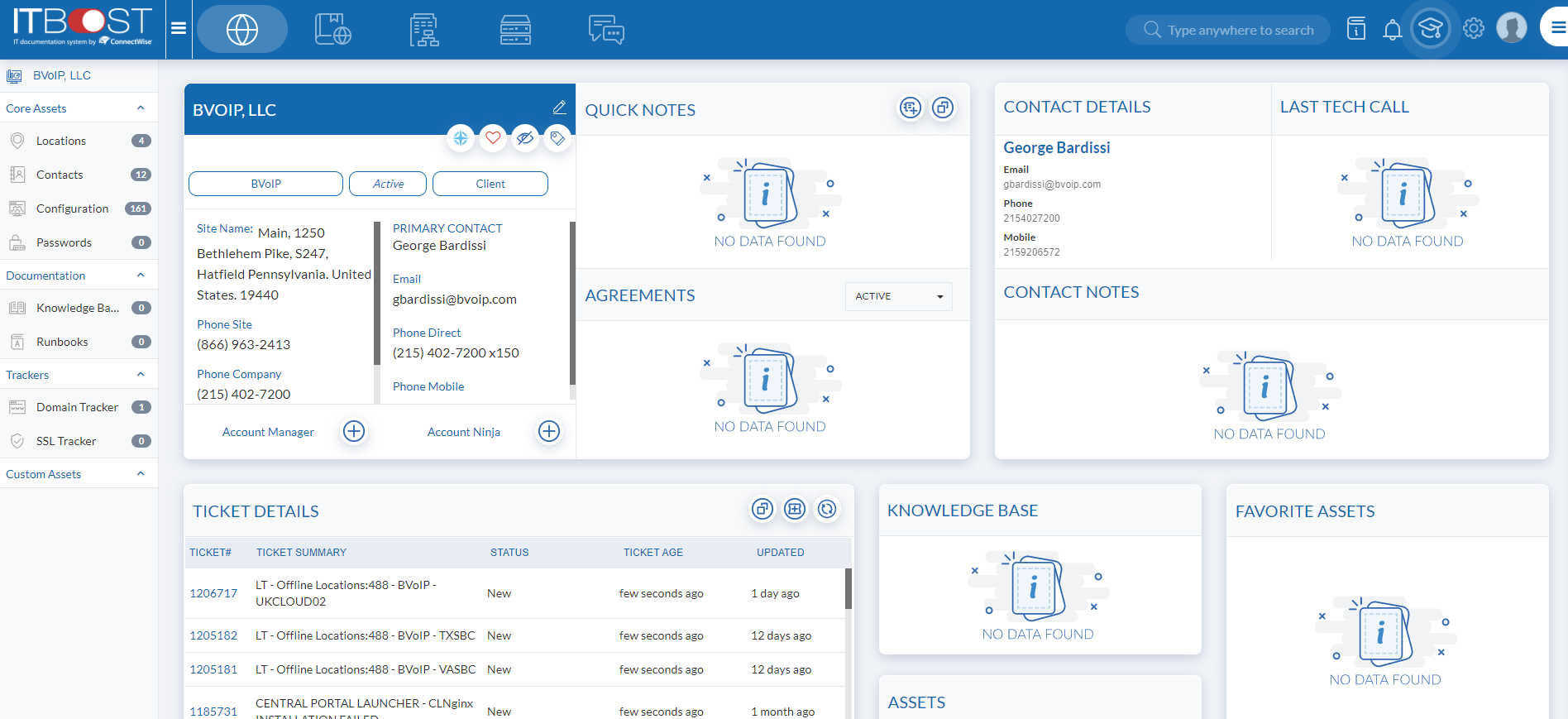The height and width of the screenshot is (719, 1568).
Task: Focus the 'Type anywhere to search' field
Action: (x=1228, y=30)
